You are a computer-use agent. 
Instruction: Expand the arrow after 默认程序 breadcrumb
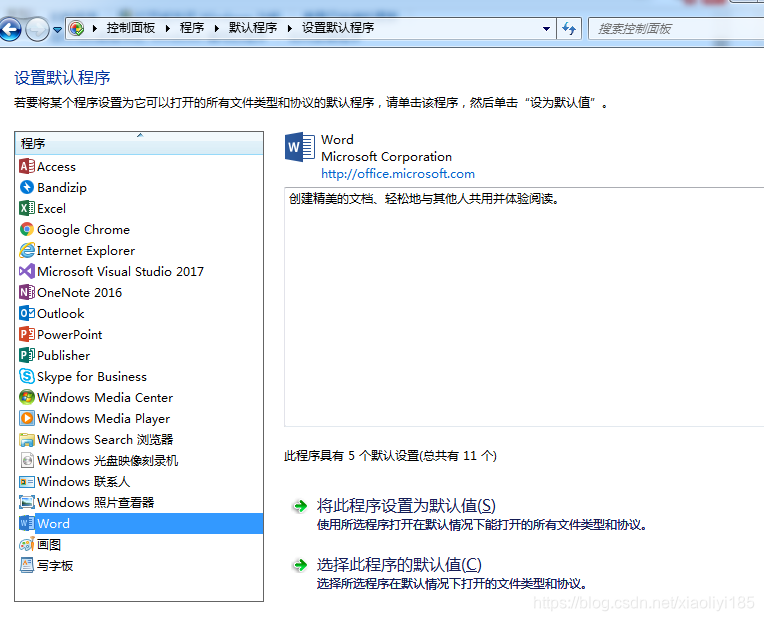[x=290, y=28]
